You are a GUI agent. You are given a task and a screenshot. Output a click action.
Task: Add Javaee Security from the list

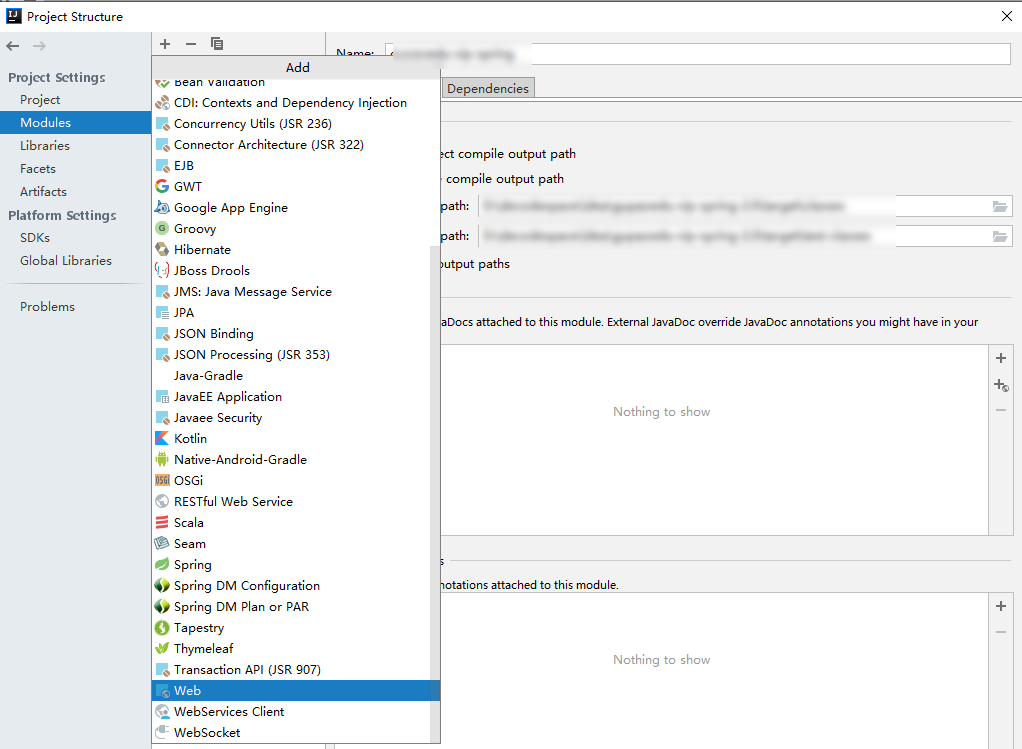291,417
